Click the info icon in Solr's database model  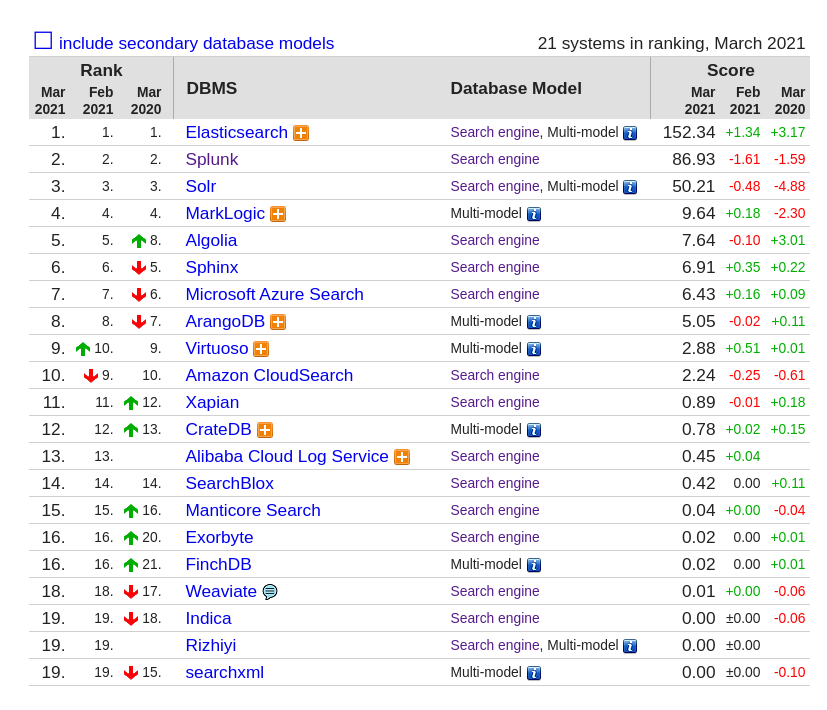[630, 187]
